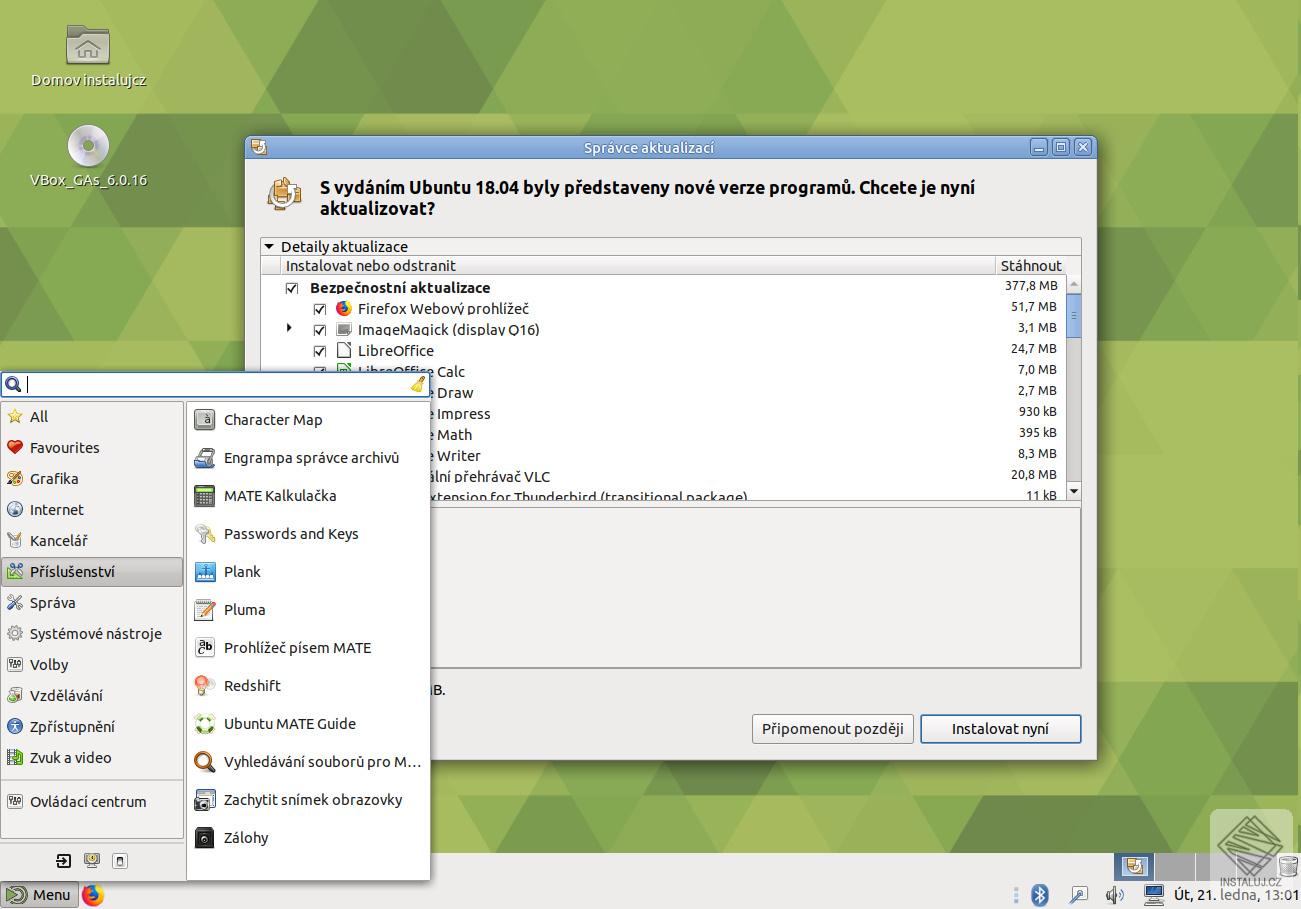Select the Příslušenství category
The width and height of the screenshot is (1301, 909).
92,572
